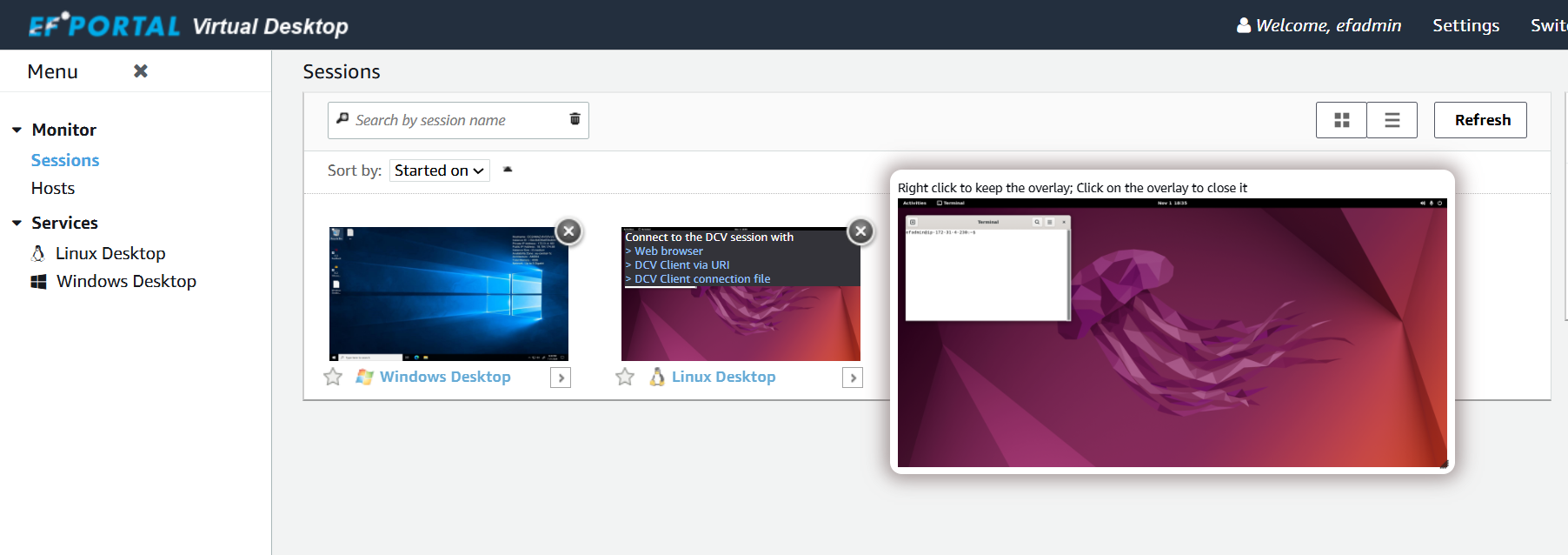Collapse the Services menu section
1568x555 pixels.
point(17,223)
